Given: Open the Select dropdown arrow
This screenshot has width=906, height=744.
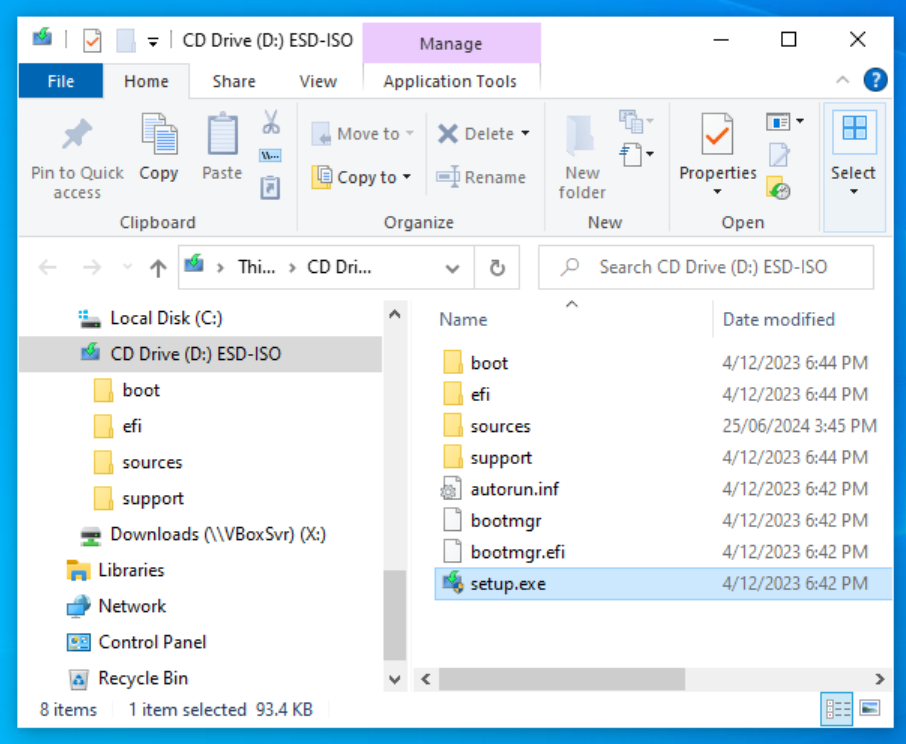Looking at the screenshot, I should click(854, 192).
